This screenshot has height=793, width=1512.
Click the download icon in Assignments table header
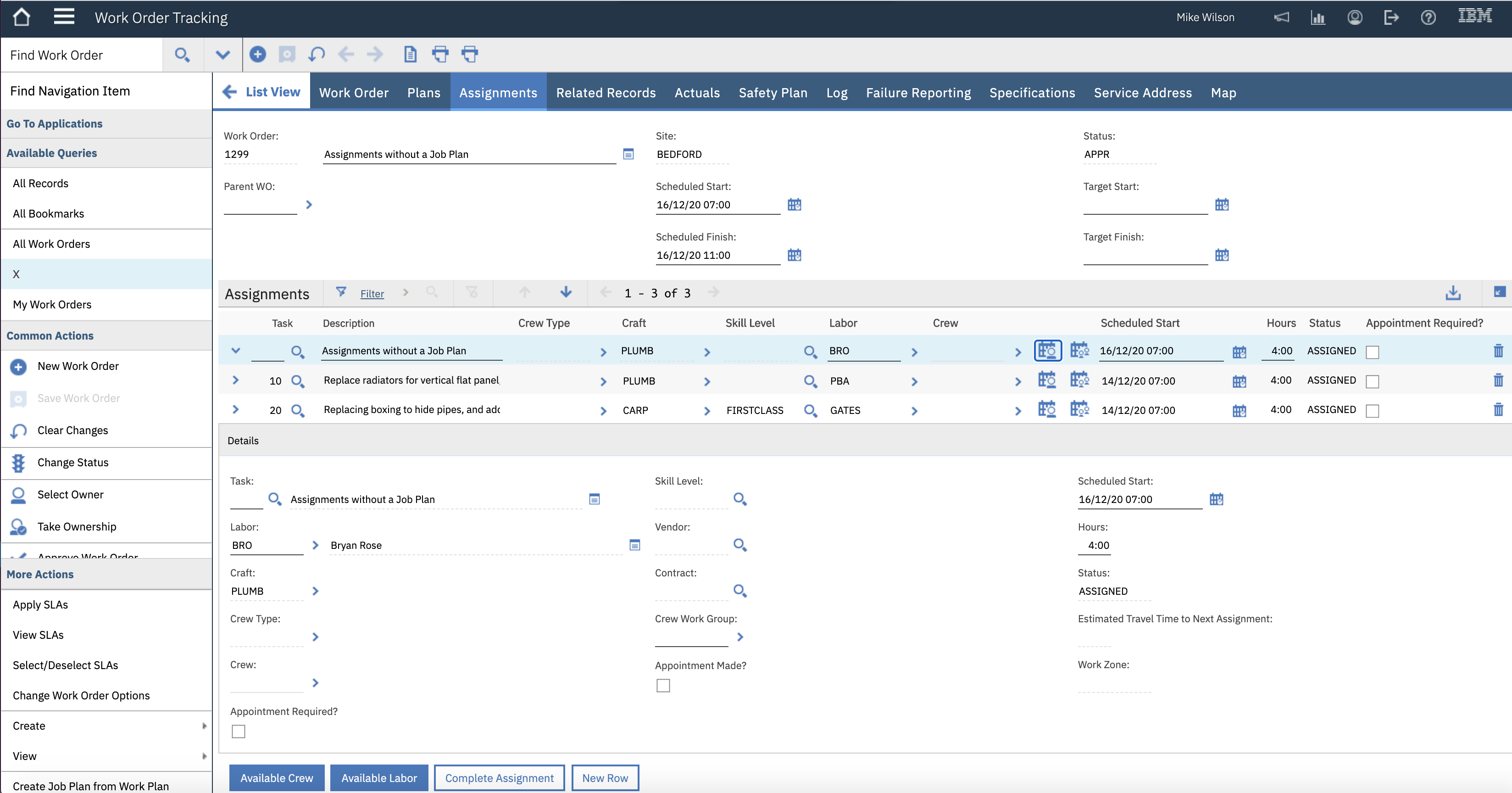point(1453,293)
